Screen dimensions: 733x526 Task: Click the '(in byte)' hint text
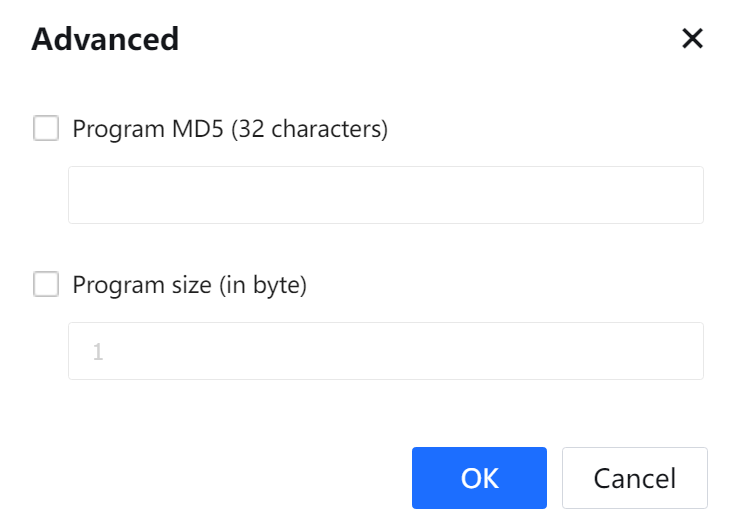(262, 285)
